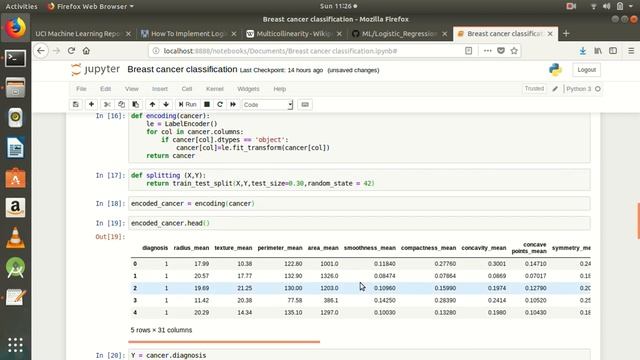This screenshot has width=640, height=360.
Task: Open the command palette via the keyboard icon
Action: point(305,104)
